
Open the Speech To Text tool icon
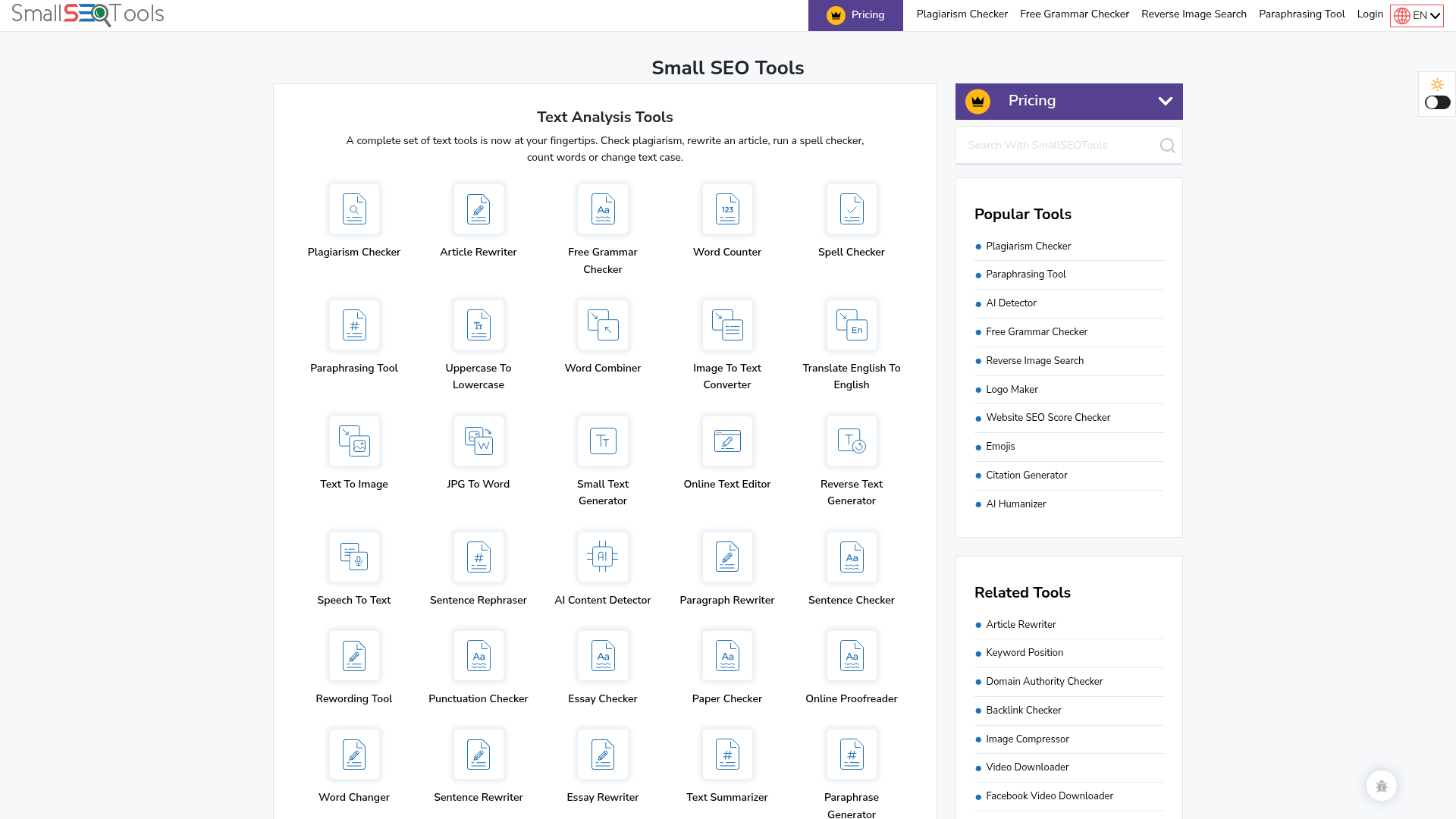coord(354,557)
